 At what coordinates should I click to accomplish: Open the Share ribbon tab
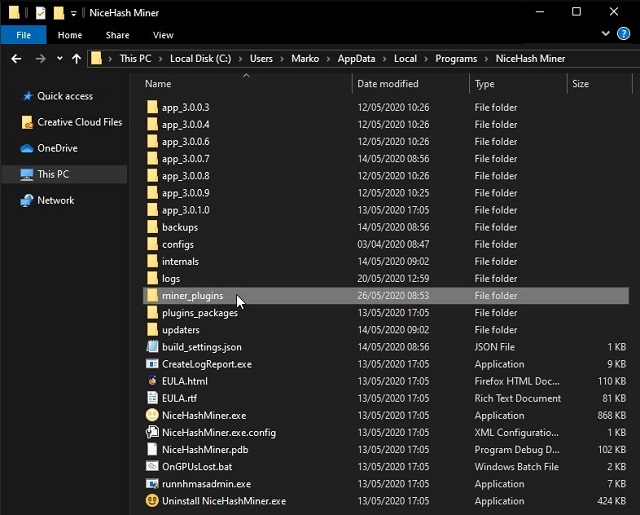click(x=118, y=35)
